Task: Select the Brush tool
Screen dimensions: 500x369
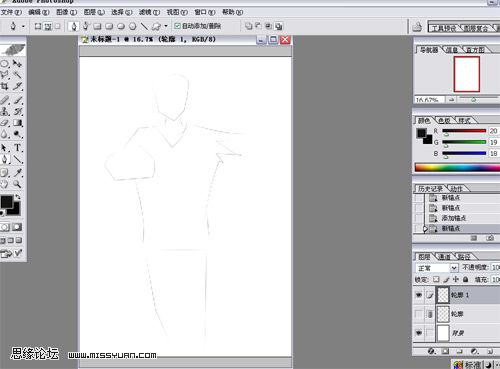Action: [17, 100]
